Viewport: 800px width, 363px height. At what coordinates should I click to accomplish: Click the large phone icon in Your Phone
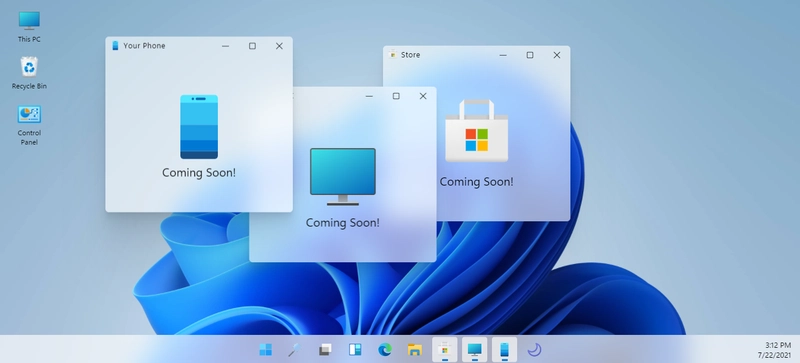point(199,127)
